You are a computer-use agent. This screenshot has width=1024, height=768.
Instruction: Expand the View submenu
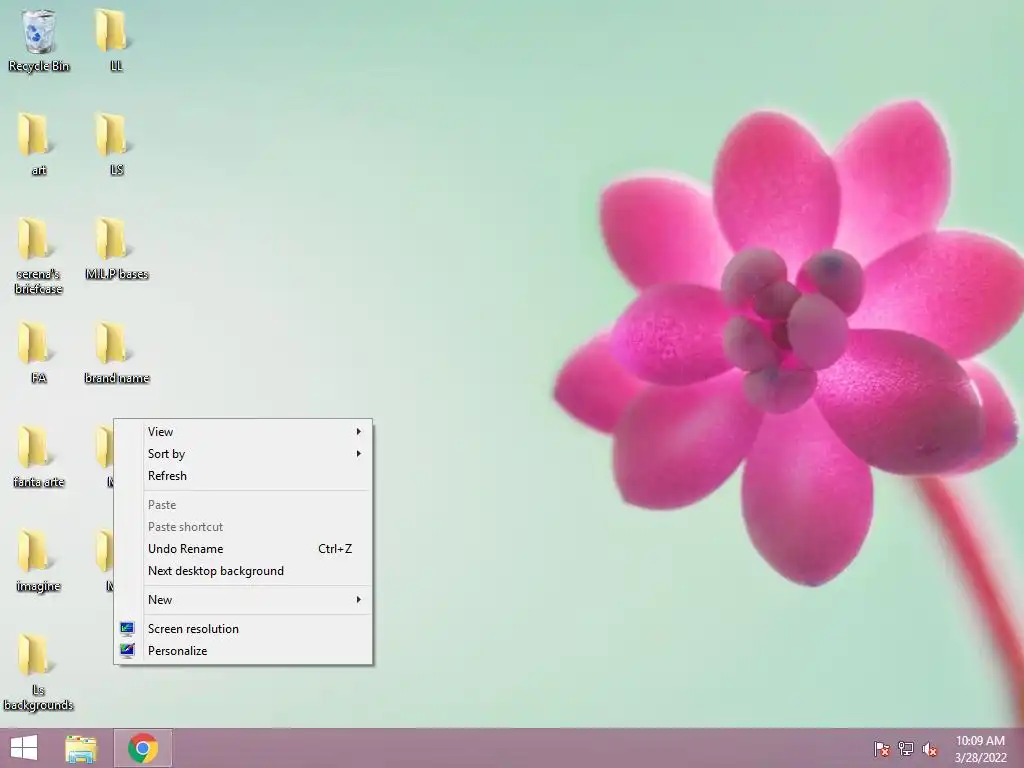click(x=243, y=432)
